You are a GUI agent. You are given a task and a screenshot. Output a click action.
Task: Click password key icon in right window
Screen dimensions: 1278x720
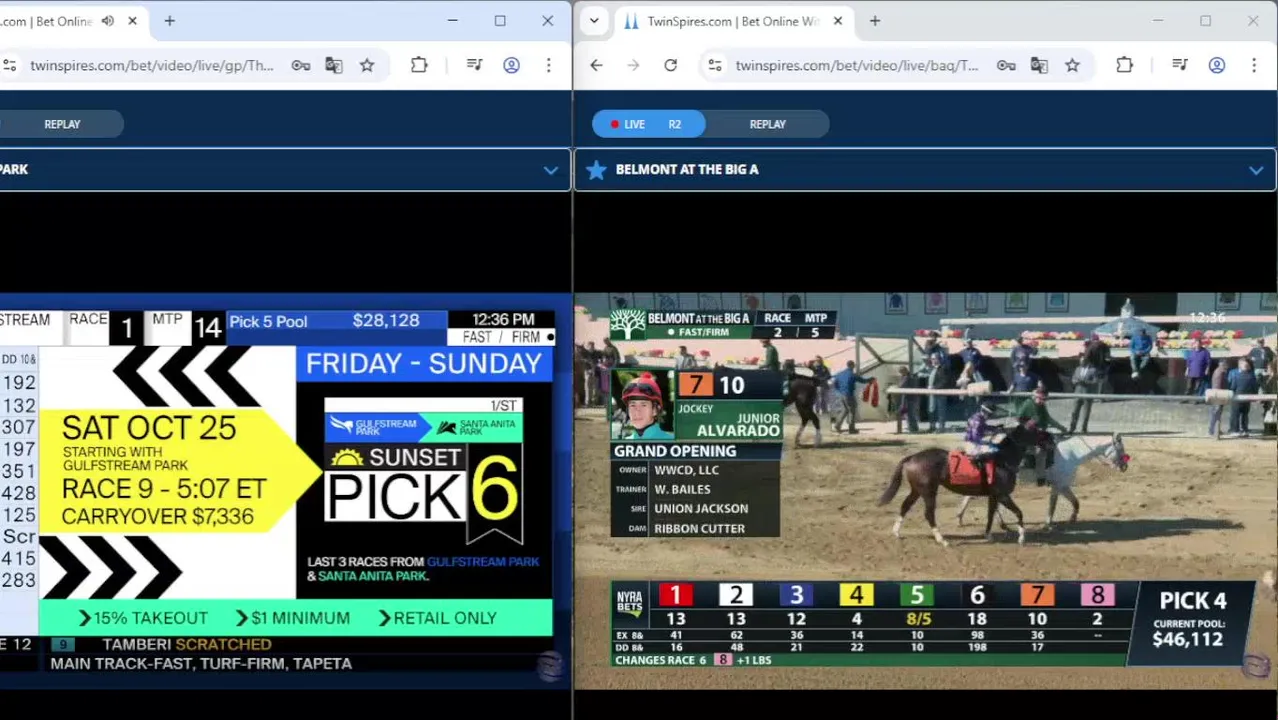click(x=1006, y=65)
